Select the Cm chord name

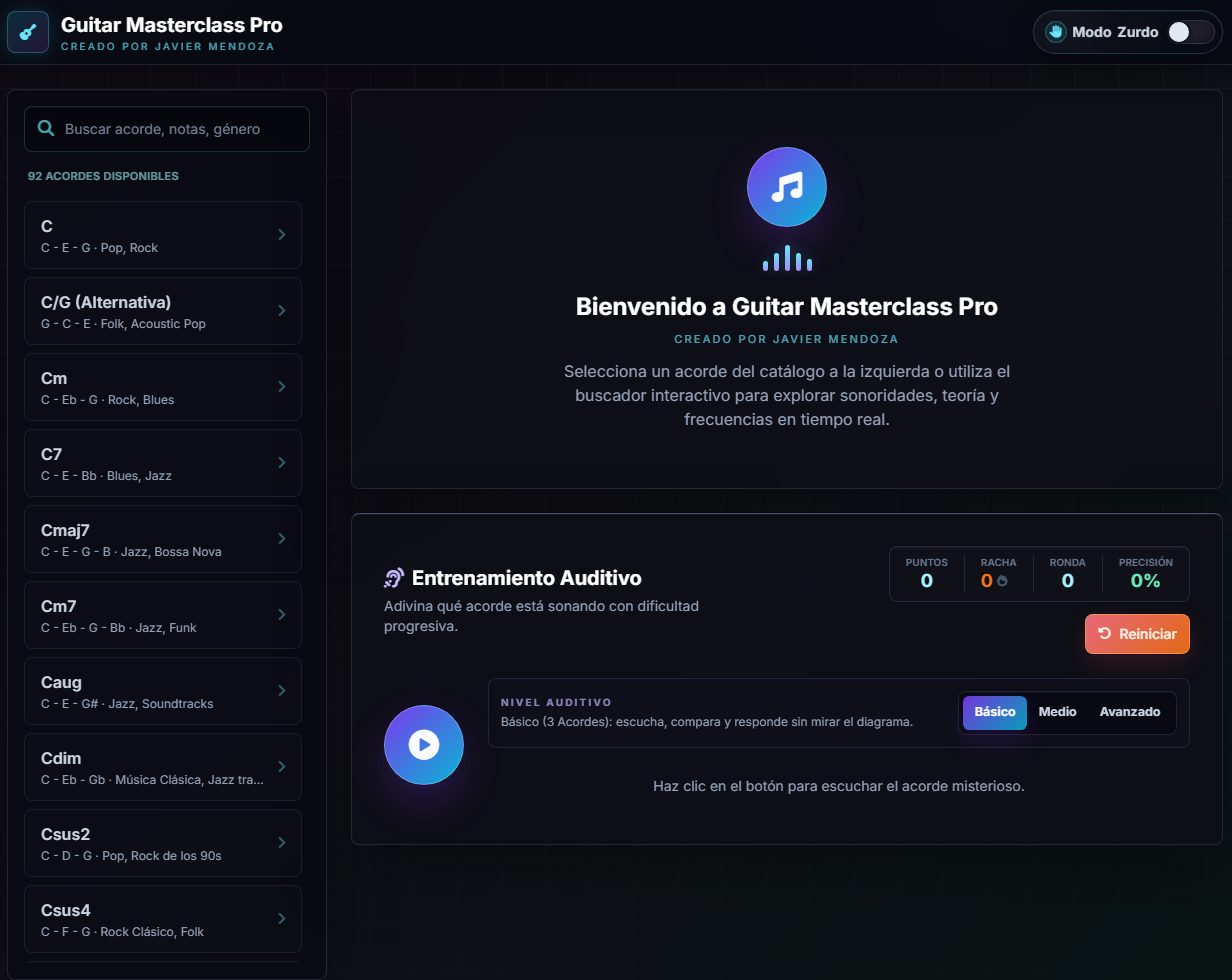54,378
